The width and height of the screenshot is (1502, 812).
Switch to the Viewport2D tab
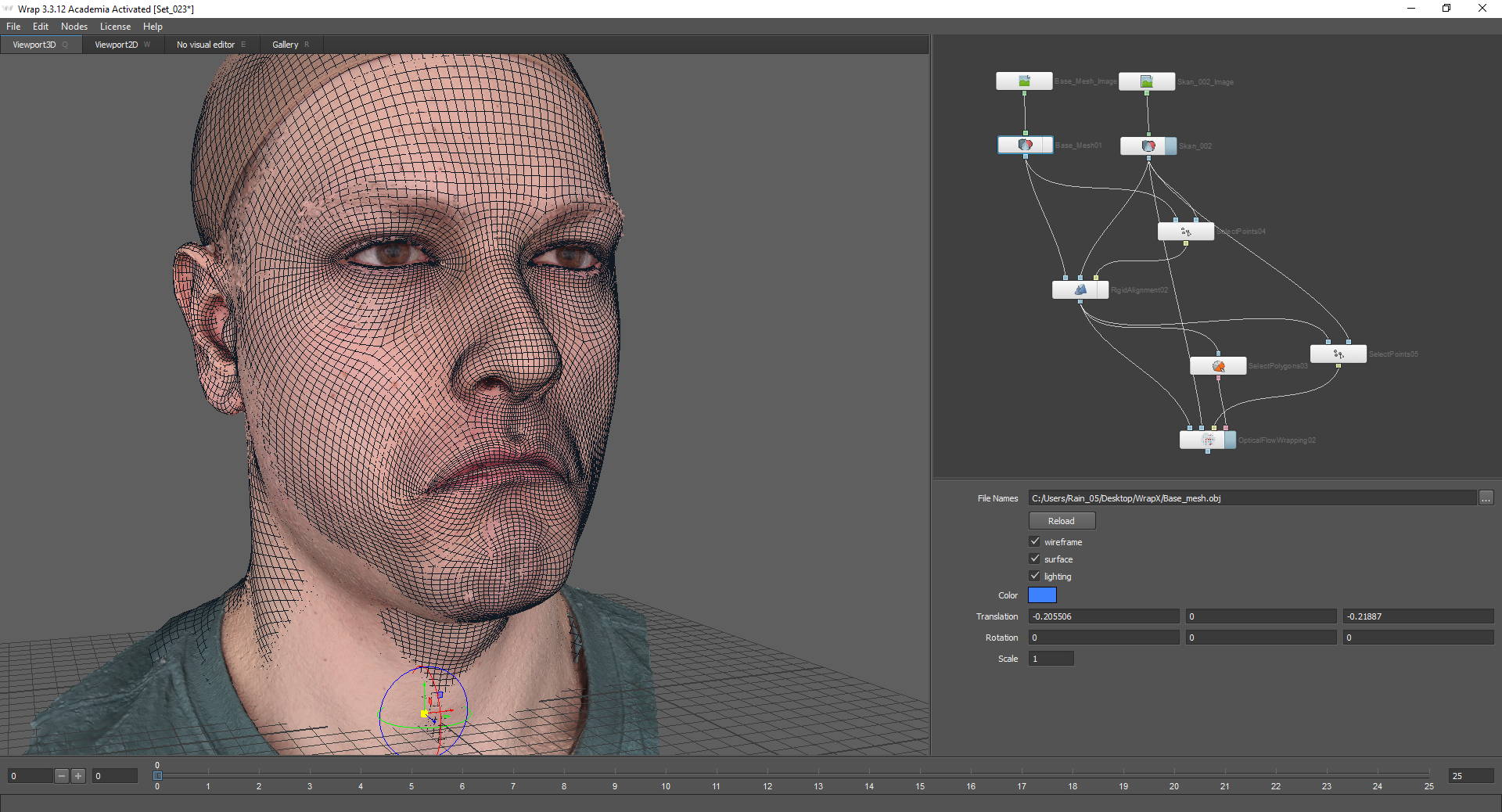click(x=116, y=45)
